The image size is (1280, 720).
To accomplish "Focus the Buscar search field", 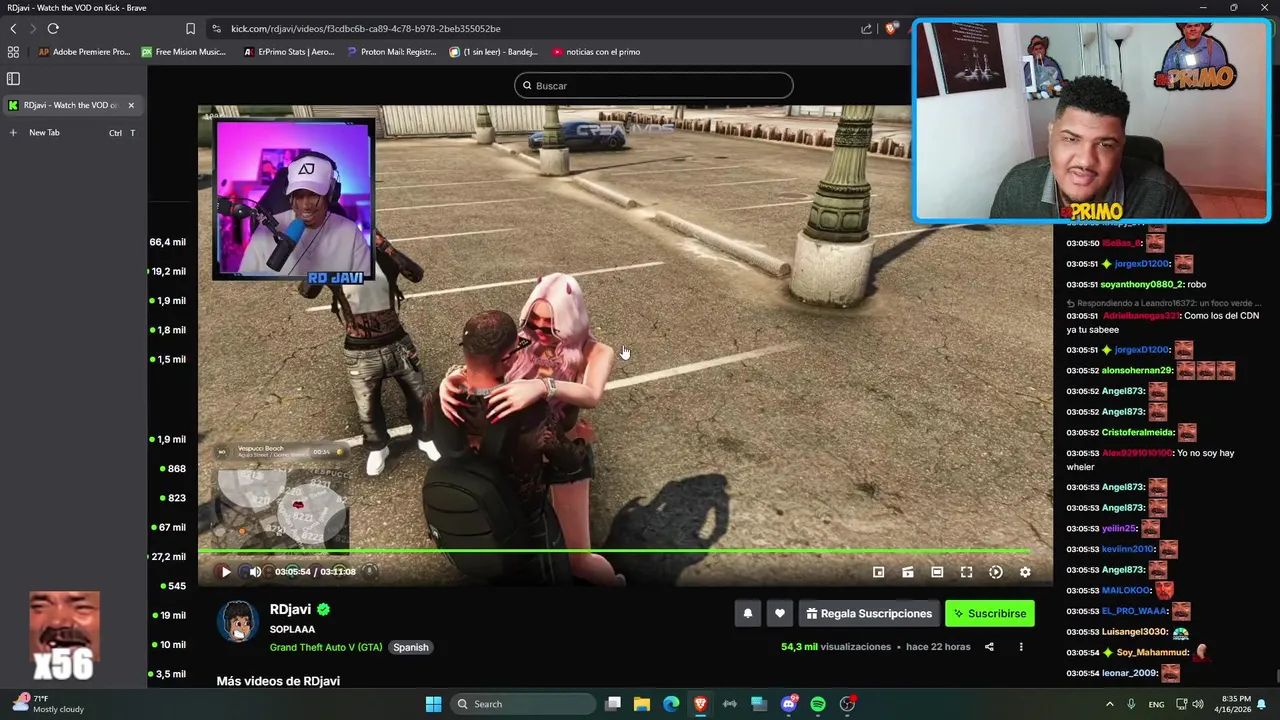I will point(654,86).
